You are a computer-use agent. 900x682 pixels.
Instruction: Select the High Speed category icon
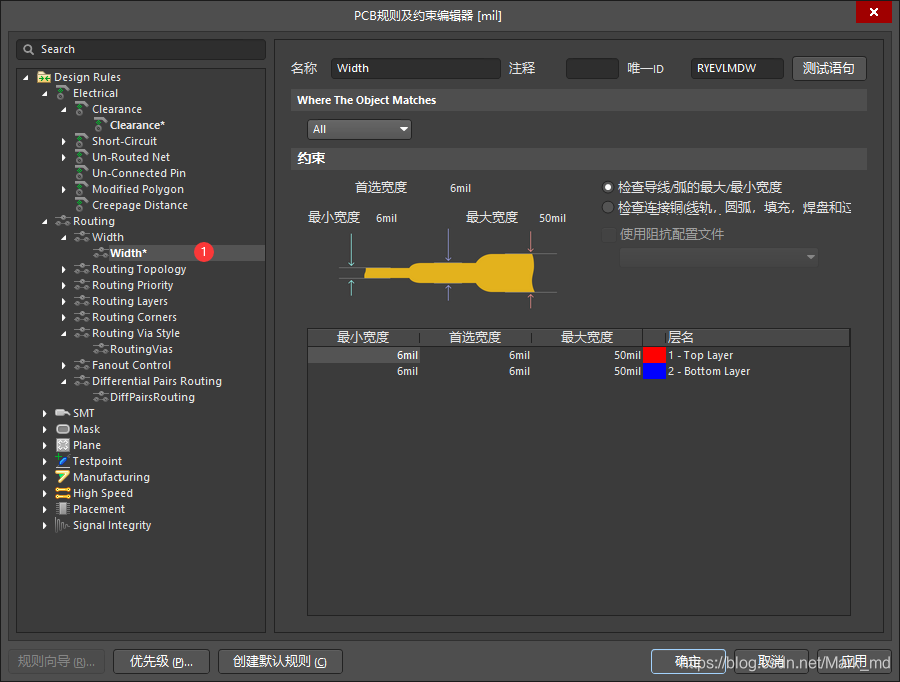[x=61, y=493]
